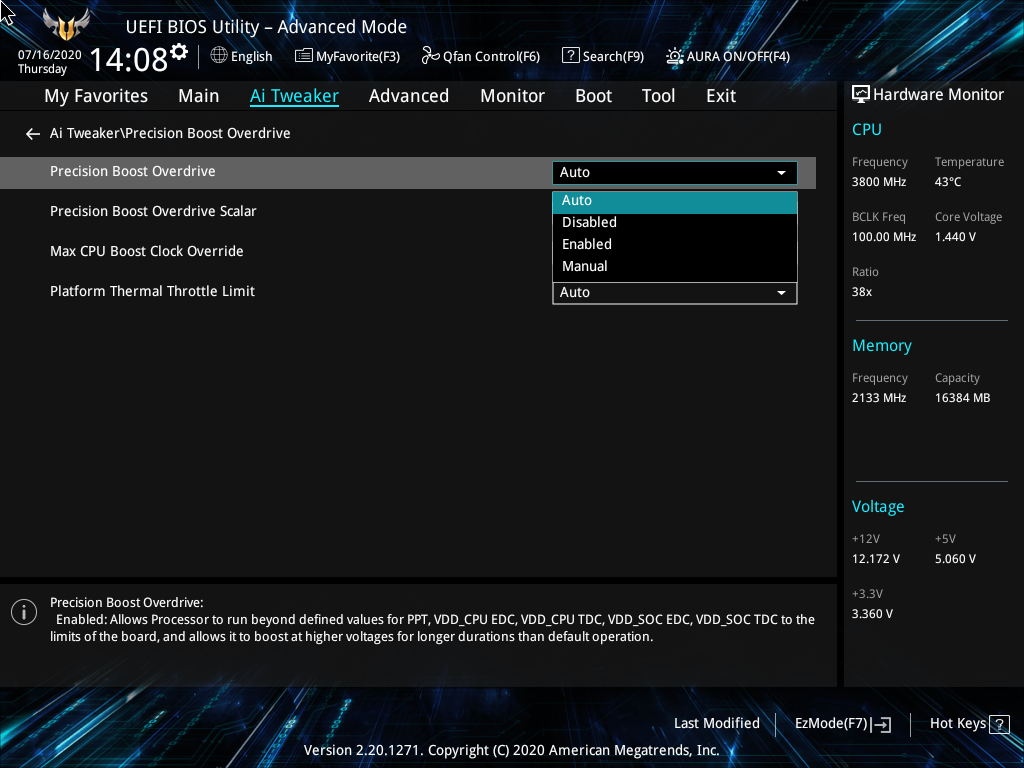
Task: Choose Disabled in the dropdown list
Action: coord(675,223)
